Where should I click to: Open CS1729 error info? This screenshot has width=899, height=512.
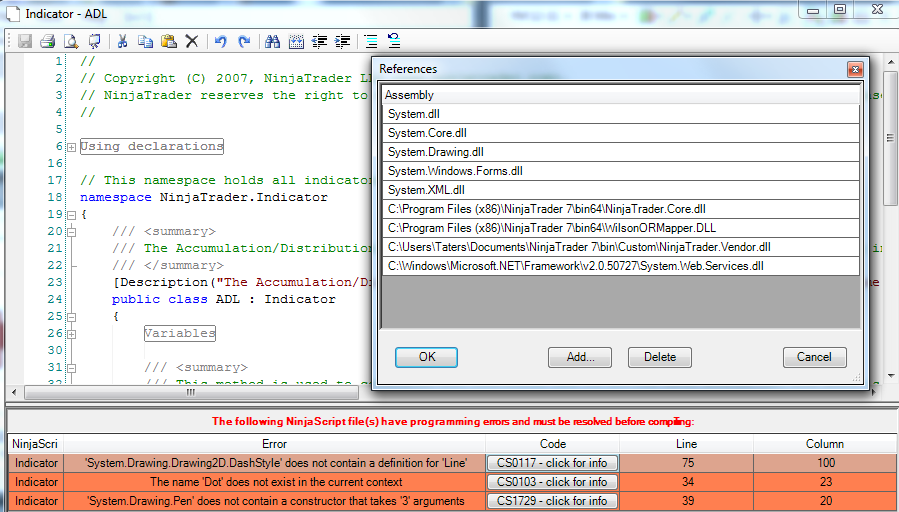tap(553, 501)
